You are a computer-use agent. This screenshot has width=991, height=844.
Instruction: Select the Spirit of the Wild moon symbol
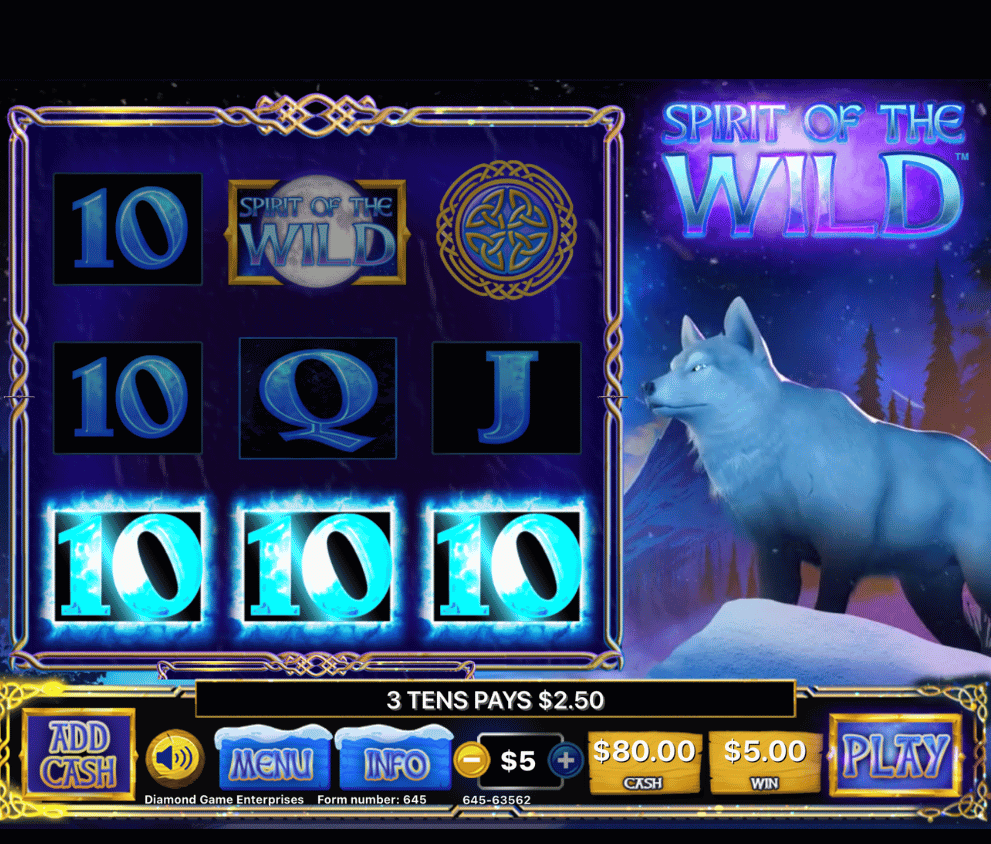317,231
